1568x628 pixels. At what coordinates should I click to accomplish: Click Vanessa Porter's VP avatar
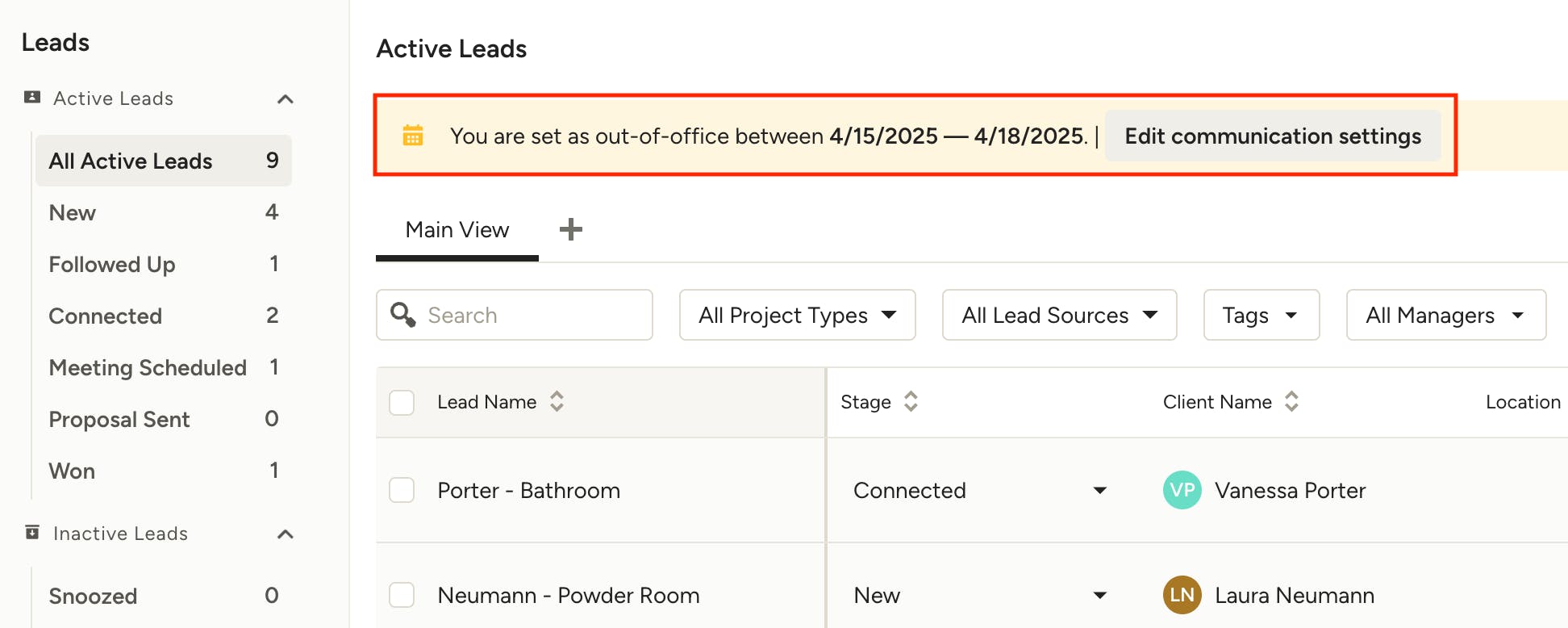pyautogui.click(x=1182, y=491)
